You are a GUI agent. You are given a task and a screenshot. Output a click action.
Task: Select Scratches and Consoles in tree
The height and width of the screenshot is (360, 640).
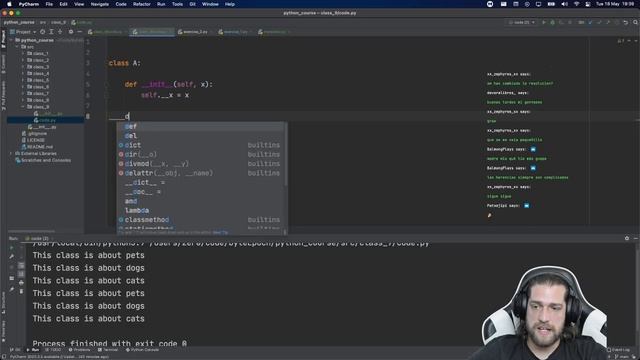point(43,160)
